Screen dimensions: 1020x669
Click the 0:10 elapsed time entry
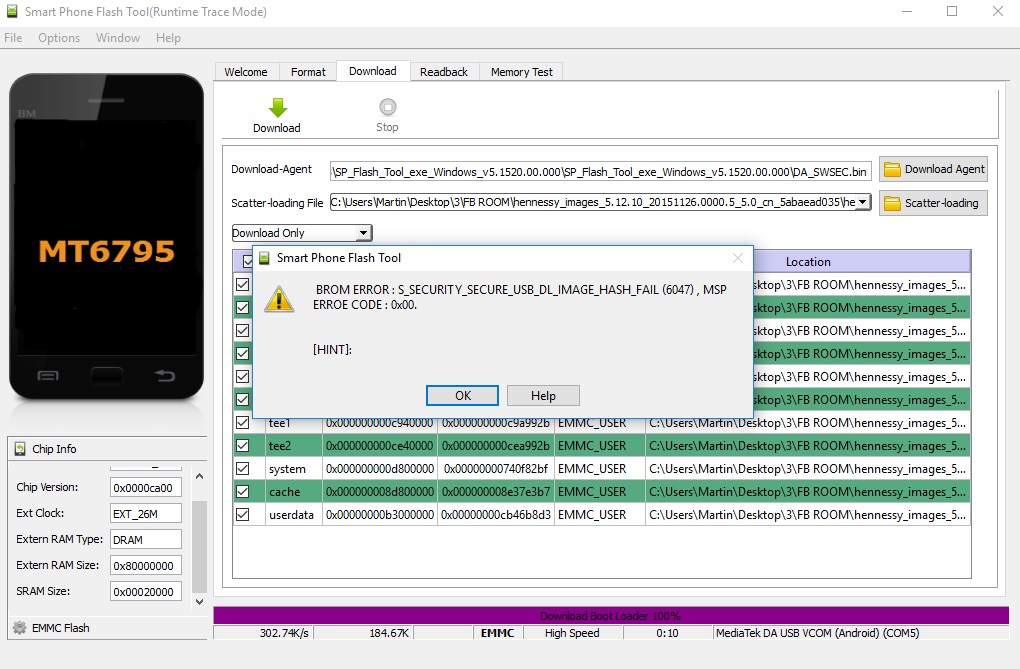(x=667, y=633)
